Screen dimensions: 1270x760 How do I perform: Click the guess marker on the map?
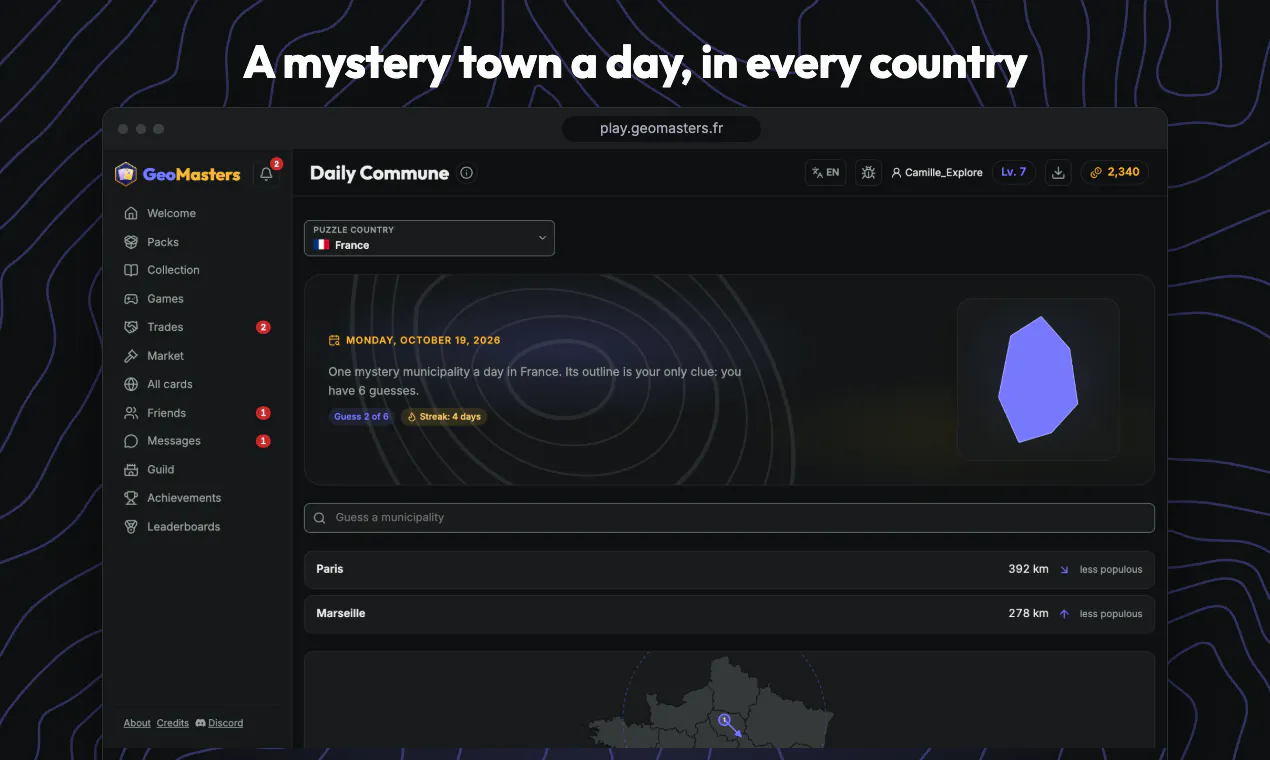724,719
